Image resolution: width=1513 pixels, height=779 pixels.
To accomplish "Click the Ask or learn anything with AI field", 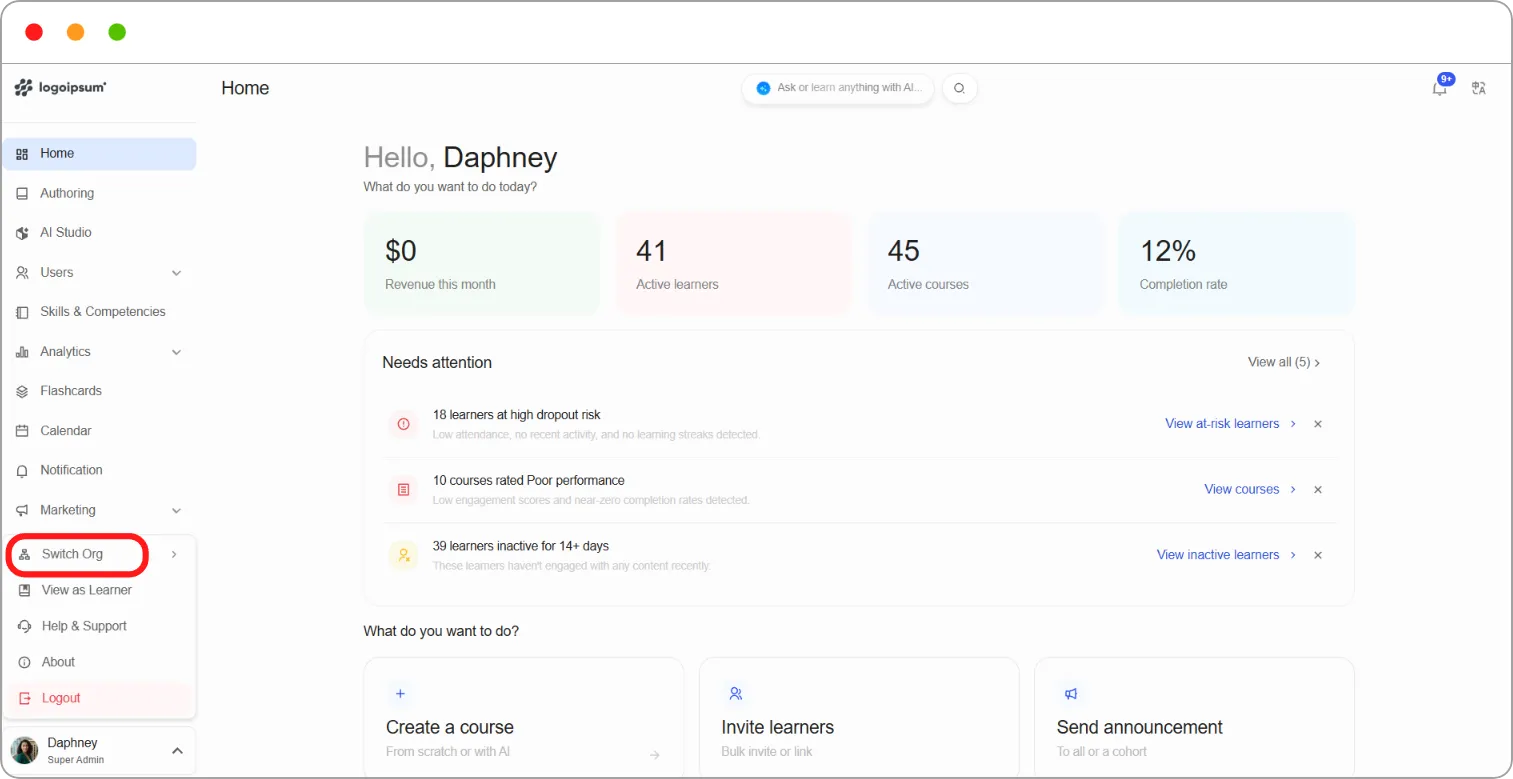I will pos(838,88).
